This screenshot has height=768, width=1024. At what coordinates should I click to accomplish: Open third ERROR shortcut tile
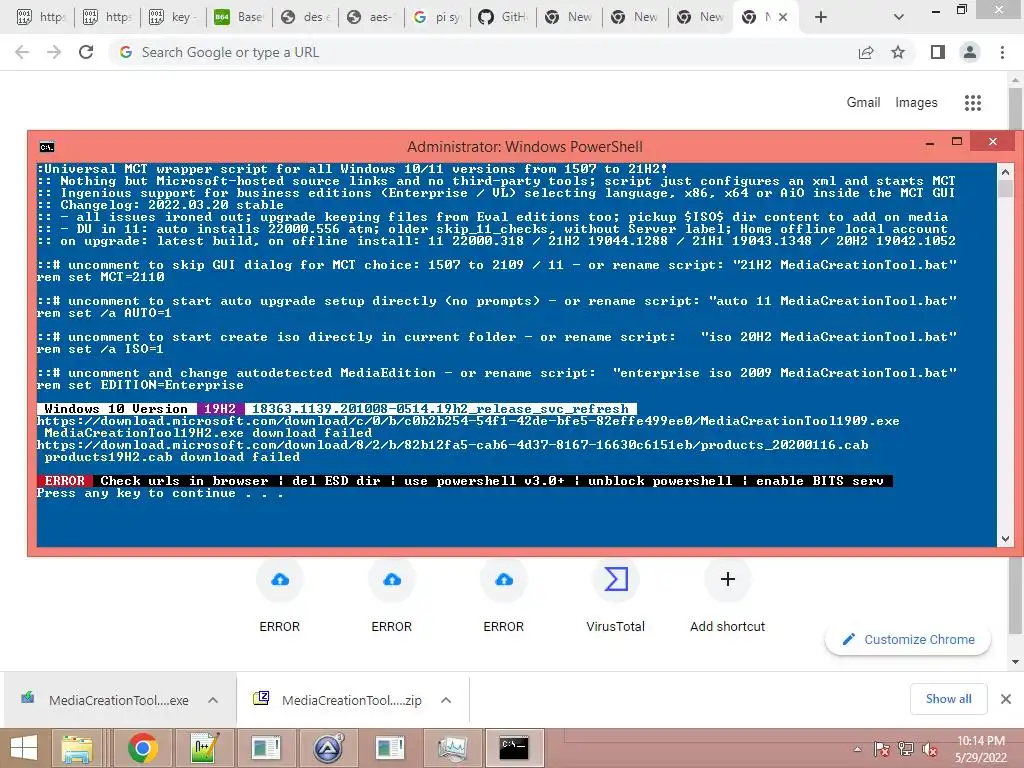coord(504,596)
